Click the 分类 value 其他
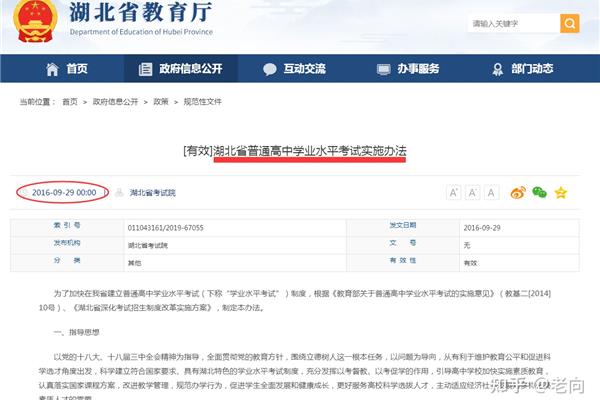Screen dimensions: 600x400 (x=134, y=263)
